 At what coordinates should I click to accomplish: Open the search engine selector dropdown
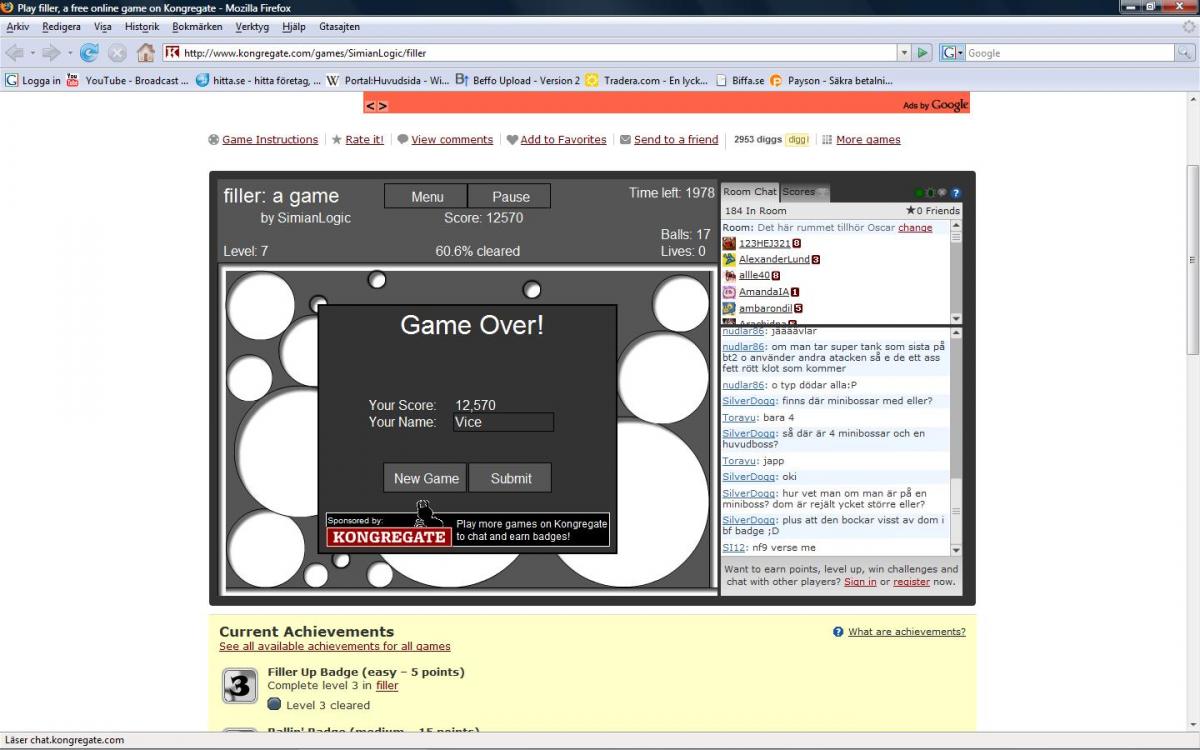961,53
